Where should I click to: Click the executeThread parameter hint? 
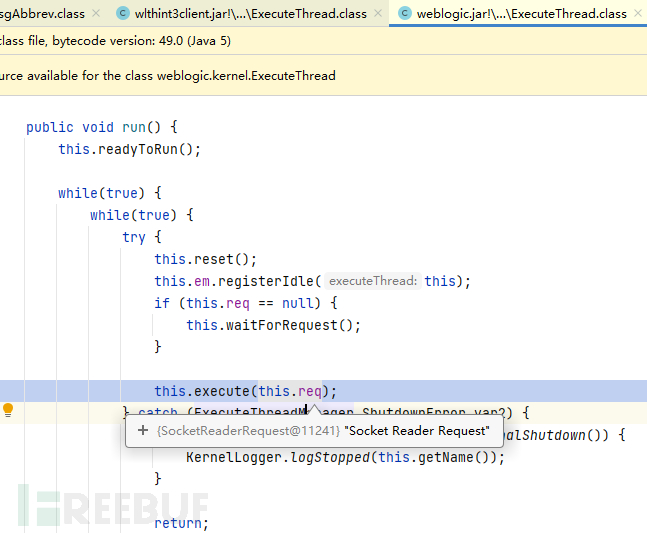(x=372, y=281)
